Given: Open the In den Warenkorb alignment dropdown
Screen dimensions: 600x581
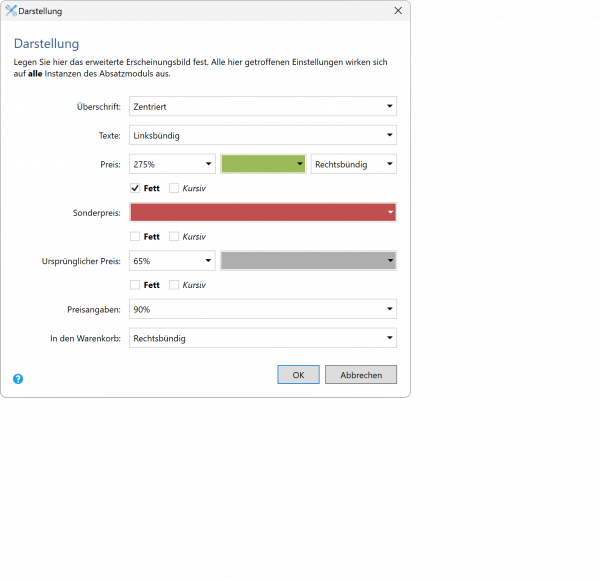Looking at the screenshot, I should click(x=262, y=338).
